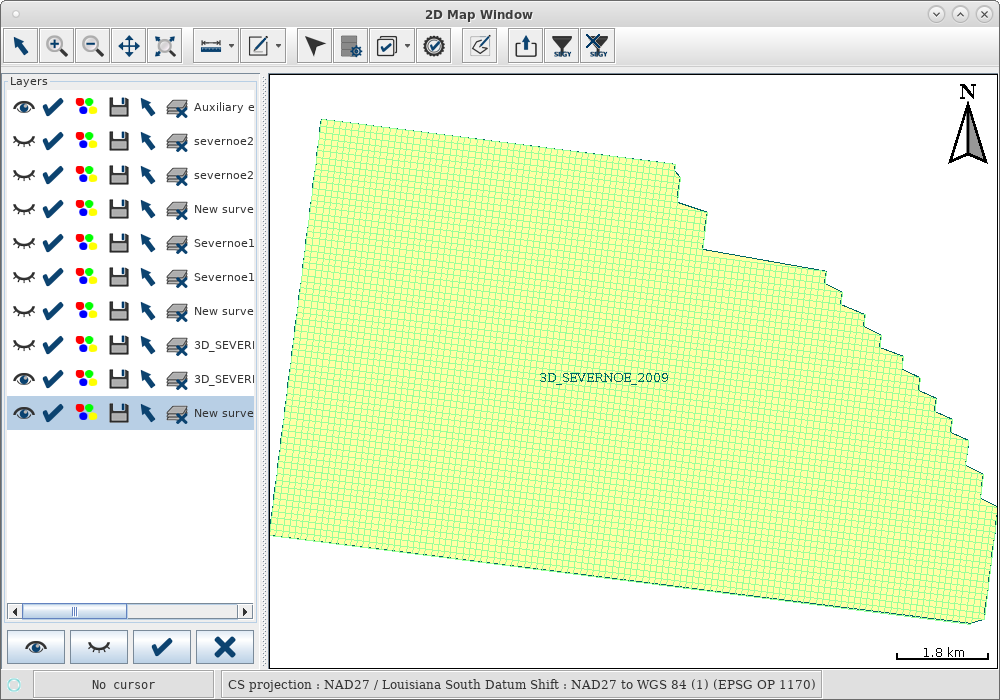This screenshot has height=700, width=1000.
Task: Hide all layers with closed-eye button
Action: [x=99, y=647]
